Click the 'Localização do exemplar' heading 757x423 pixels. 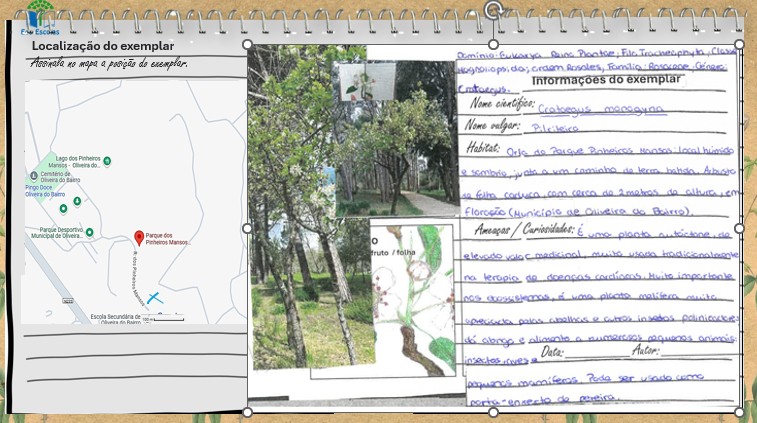pos(103,46)
